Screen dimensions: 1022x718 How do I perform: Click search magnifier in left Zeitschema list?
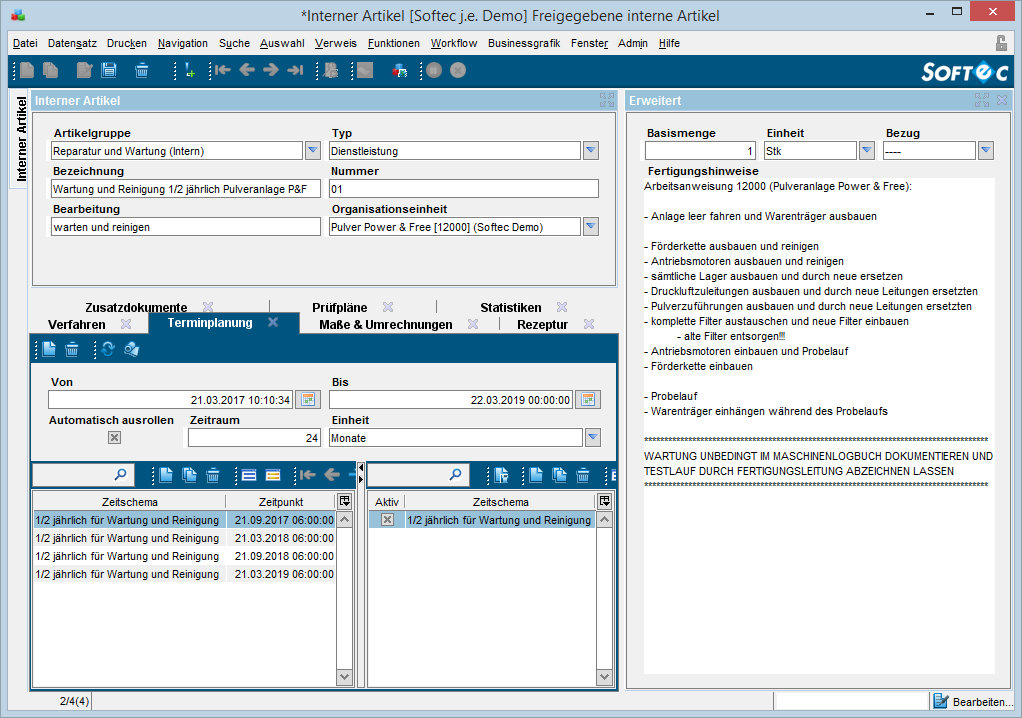coord(121,475)
